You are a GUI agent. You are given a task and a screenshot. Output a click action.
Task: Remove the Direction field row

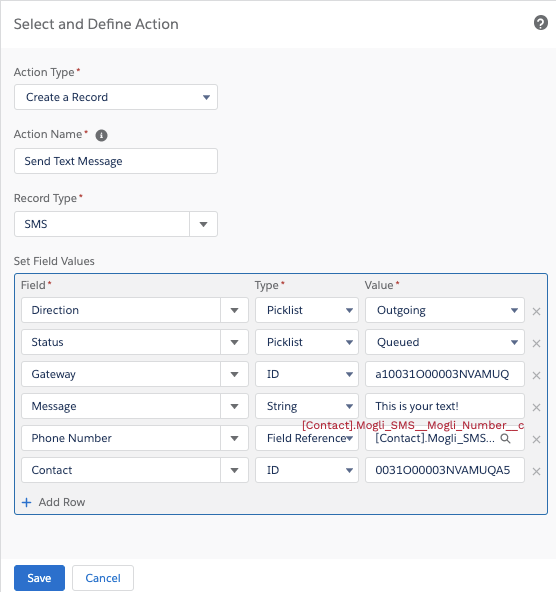click(x=536, y=311)
